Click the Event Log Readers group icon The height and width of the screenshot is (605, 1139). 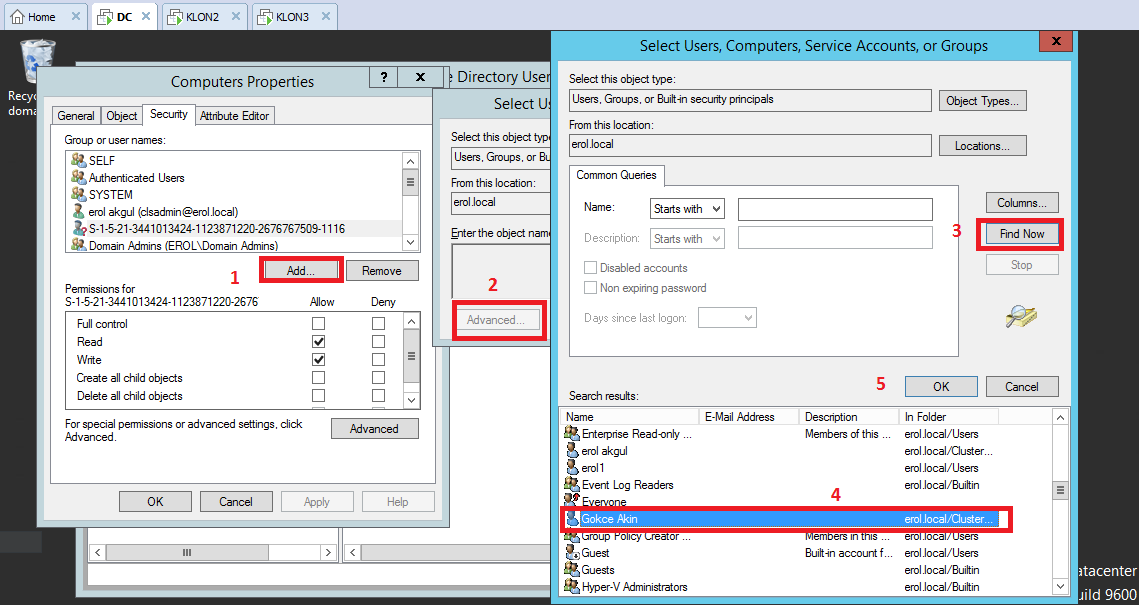[572, 485]
